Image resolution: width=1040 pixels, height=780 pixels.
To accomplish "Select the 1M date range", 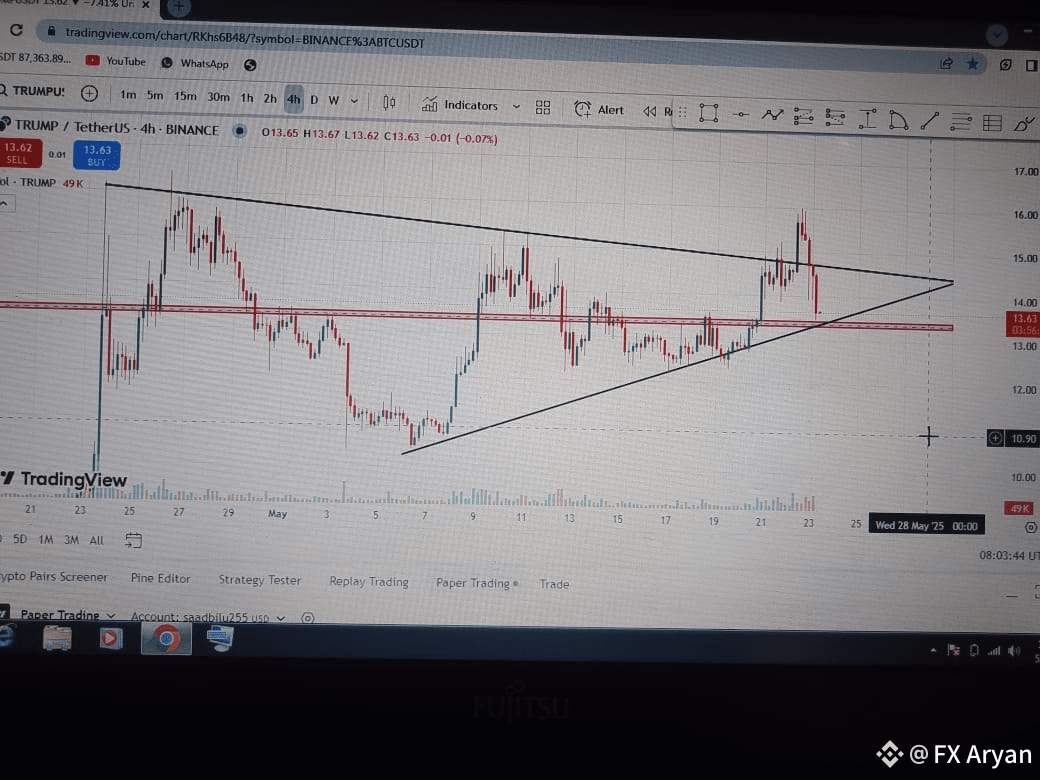I will tap(46, 539).
